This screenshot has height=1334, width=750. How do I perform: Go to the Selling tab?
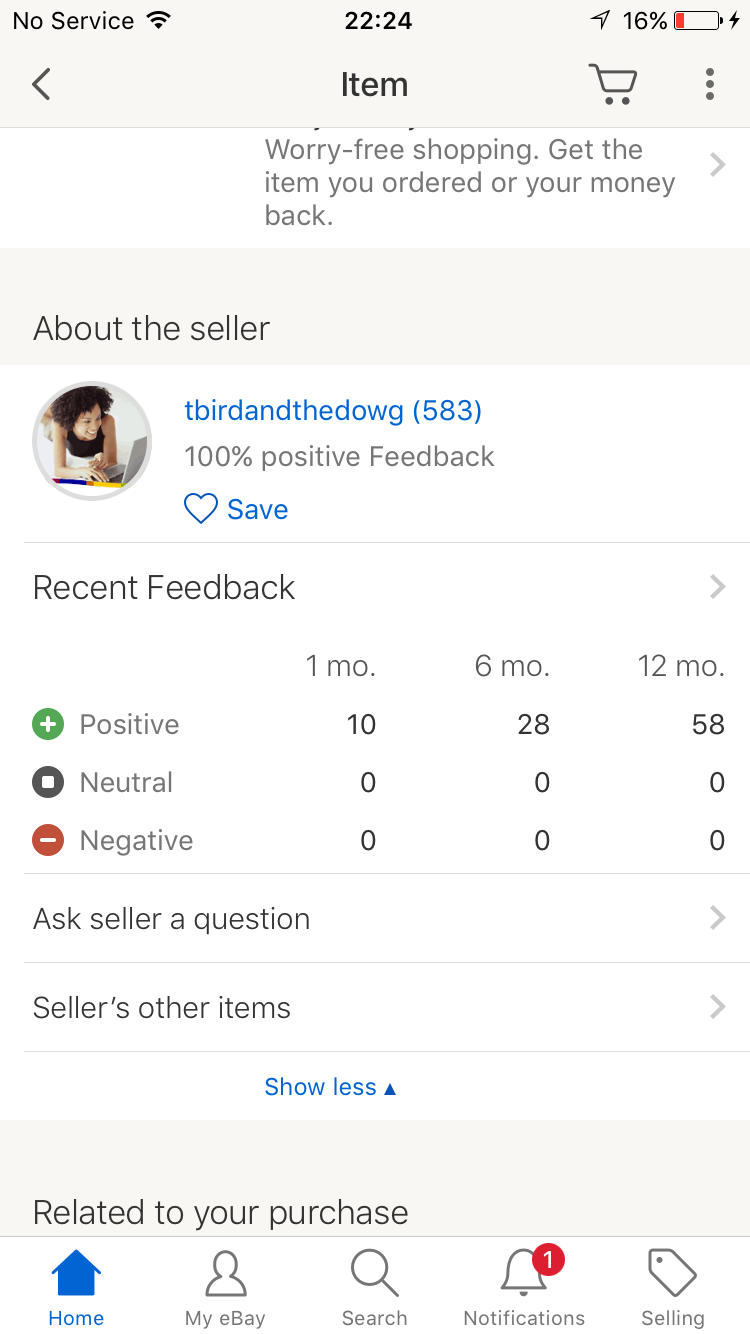[x=672, y=1286]
